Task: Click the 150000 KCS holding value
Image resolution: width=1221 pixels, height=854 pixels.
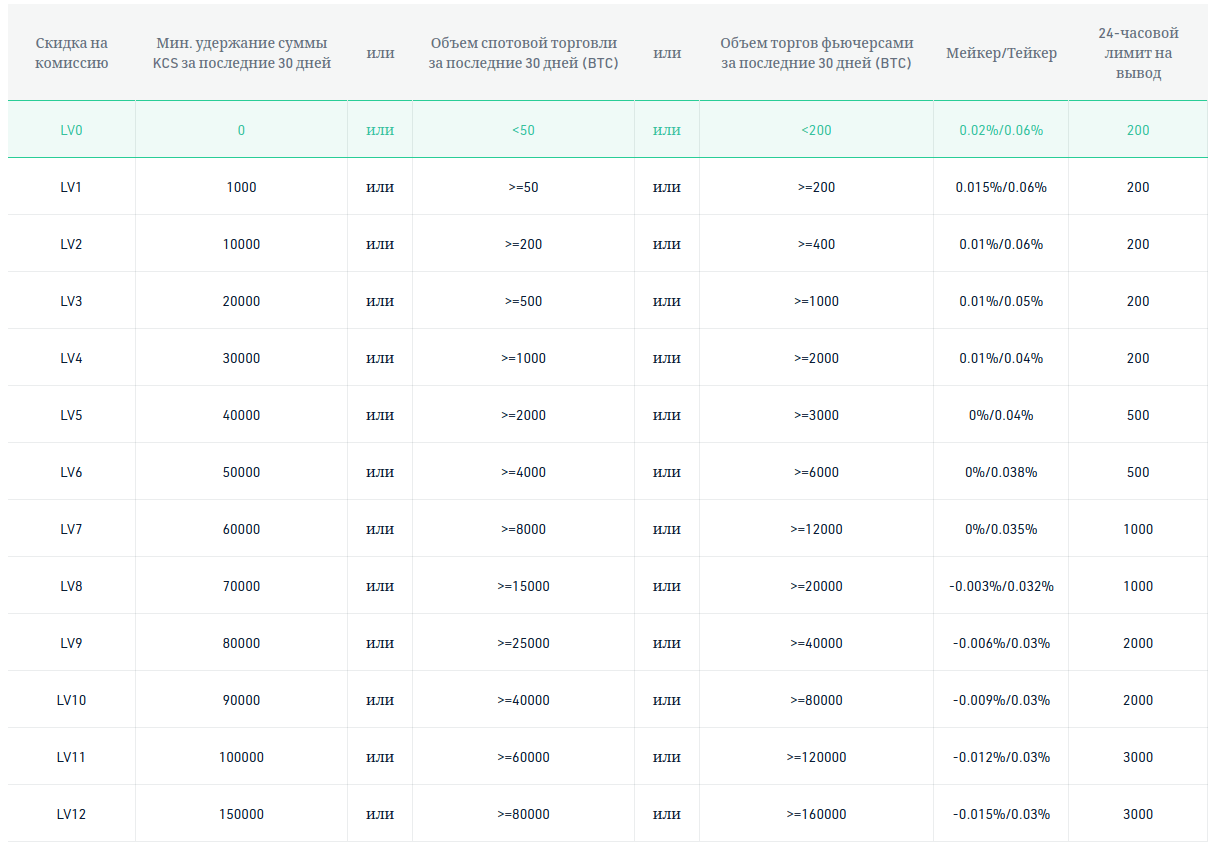Action: tap(241, 814)
